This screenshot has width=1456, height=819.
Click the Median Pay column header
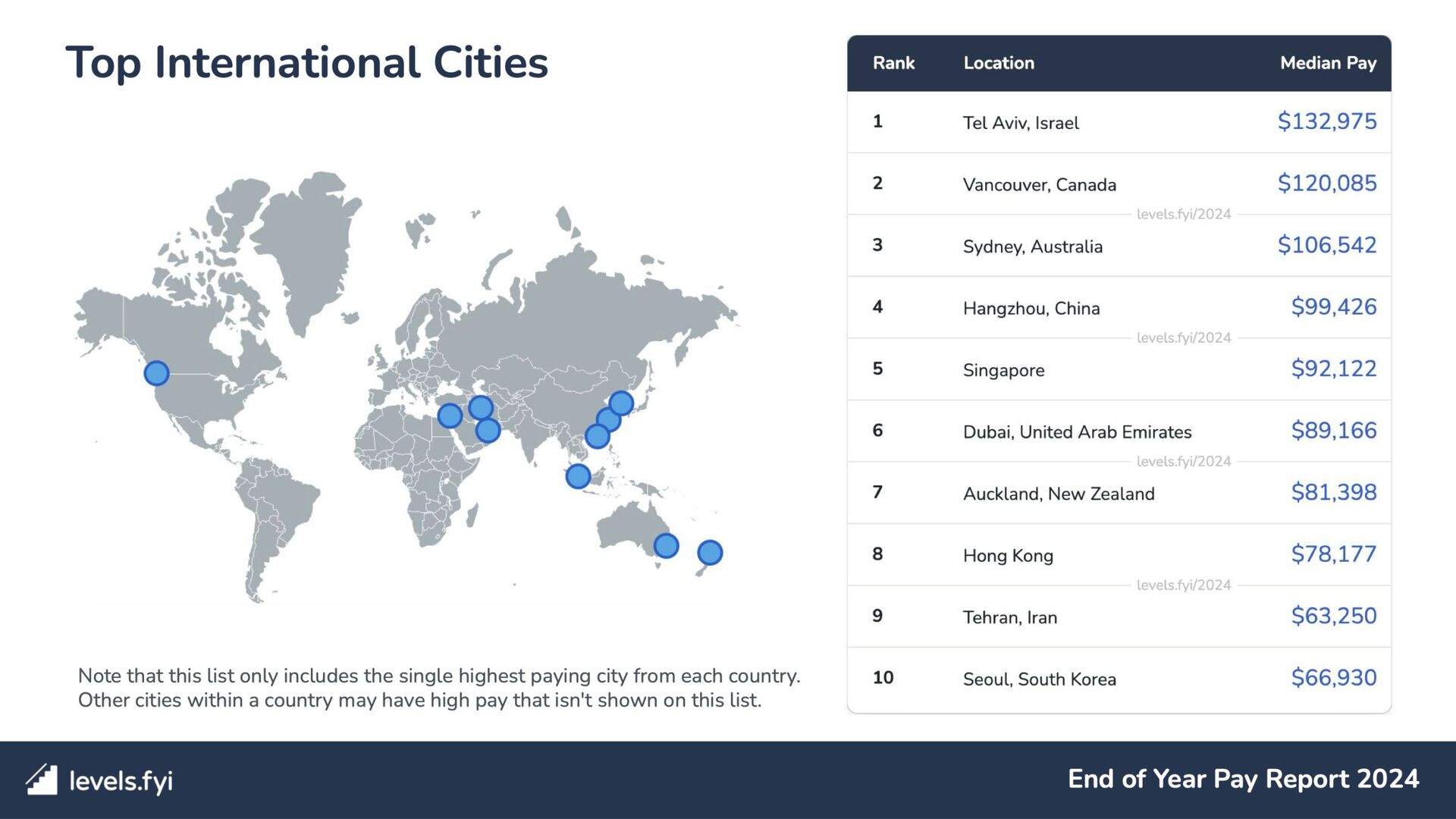[1328, 63]
